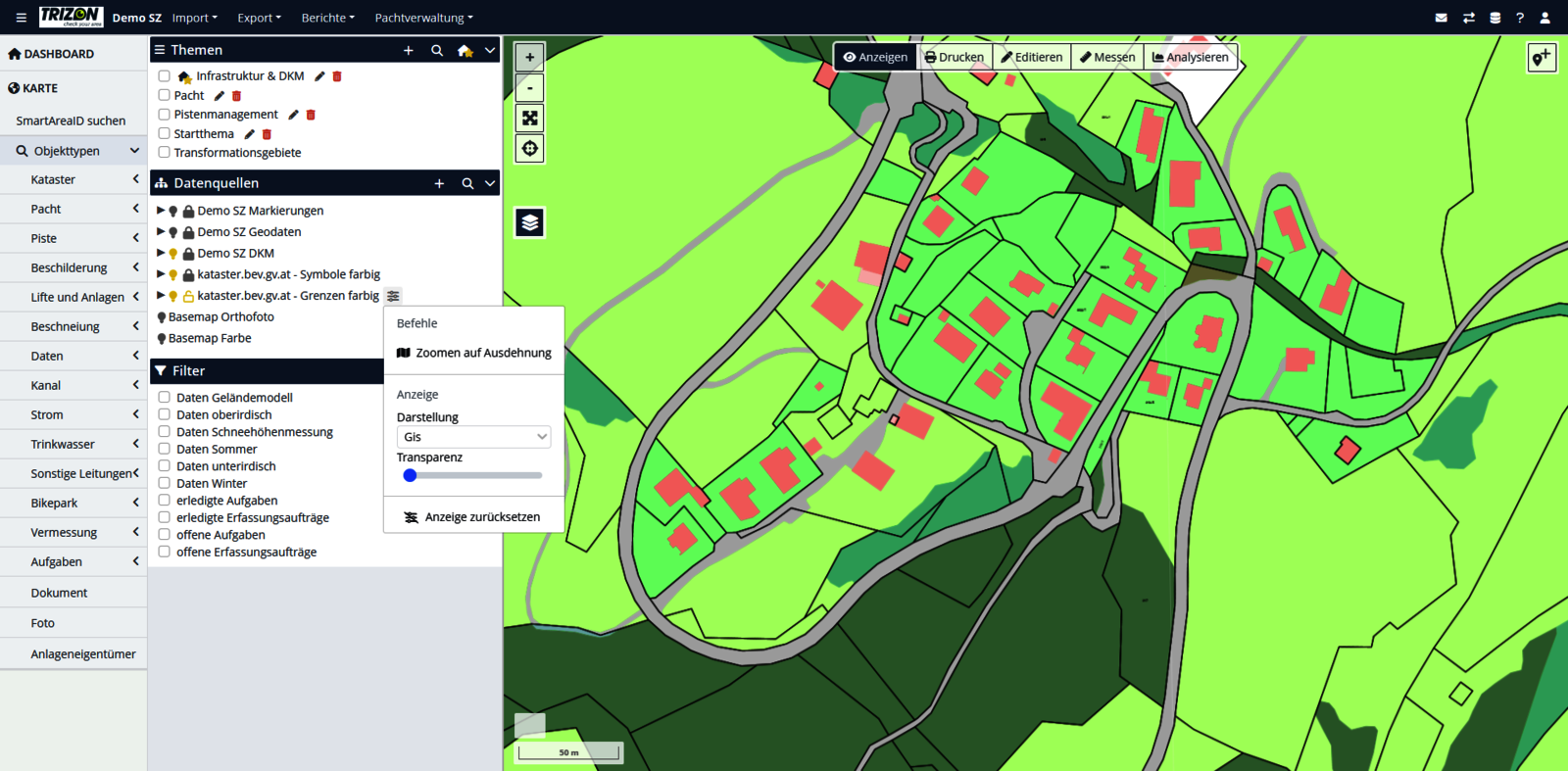
Task: Click the locate position crosshair icon
Action: pyautogui.click(x=529, y=149)
